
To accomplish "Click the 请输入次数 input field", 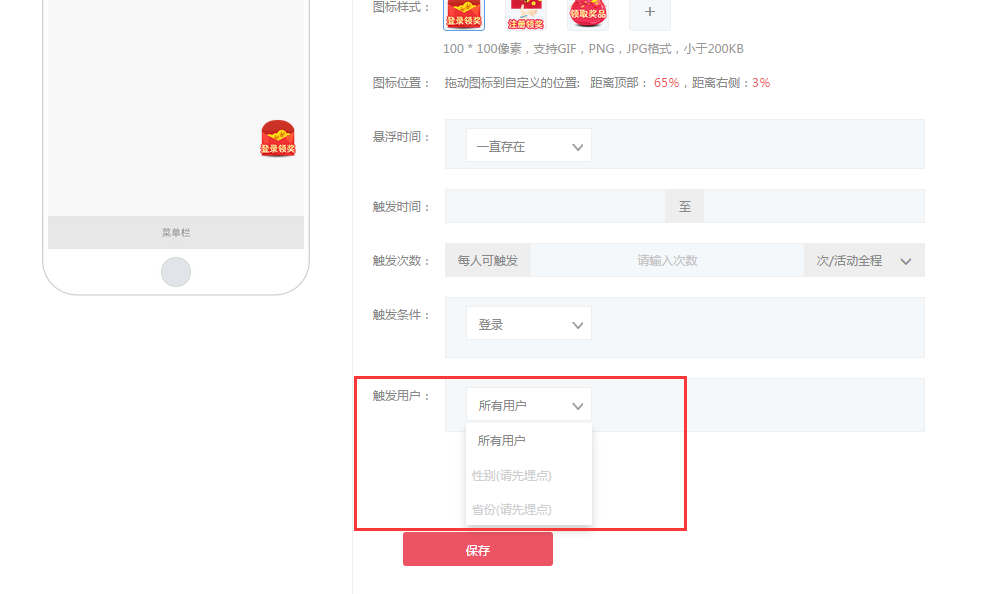I will click(x=666, y=260).
